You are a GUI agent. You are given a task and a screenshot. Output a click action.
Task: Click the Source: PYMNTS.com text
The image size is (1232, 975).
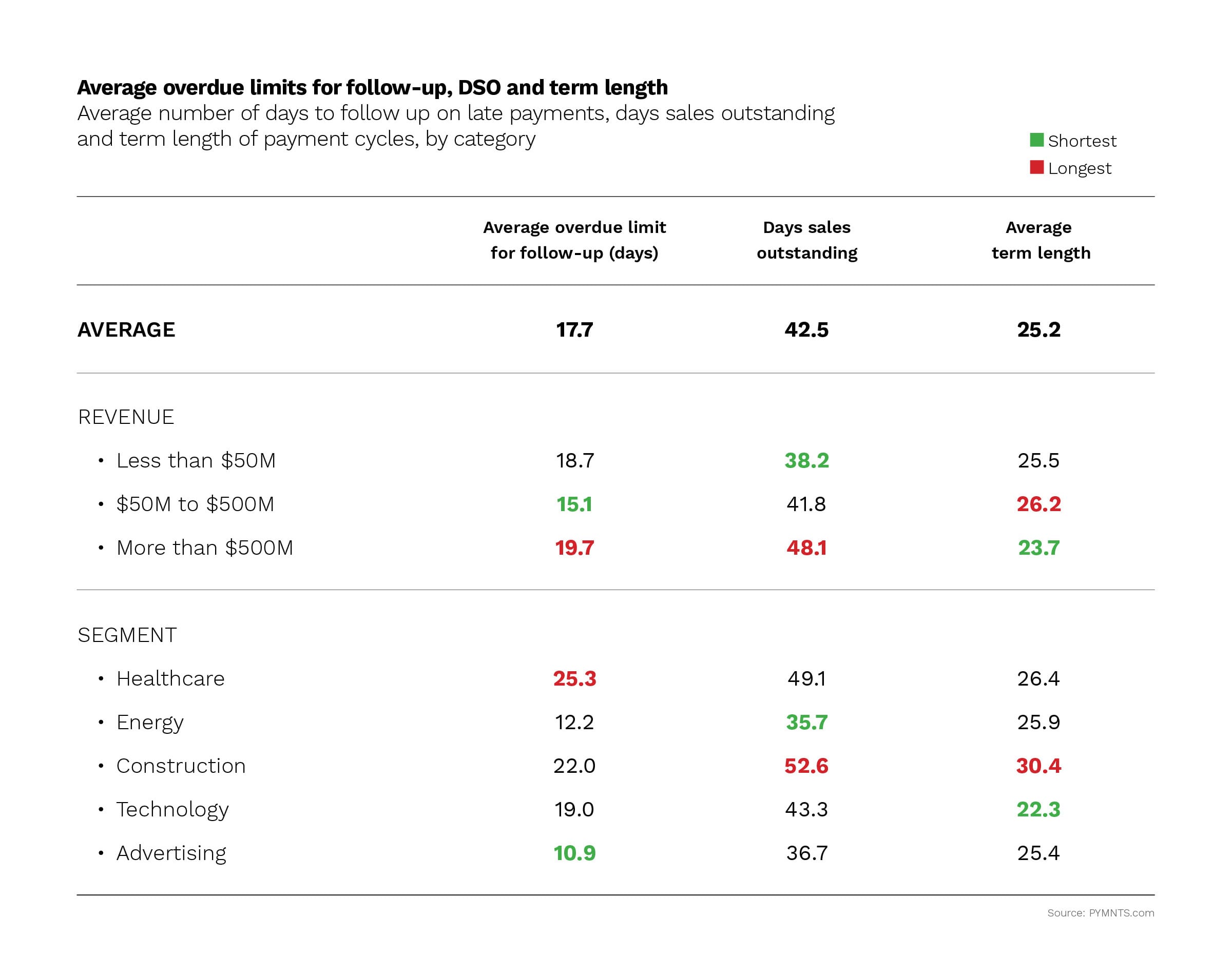click(1100, 913)
